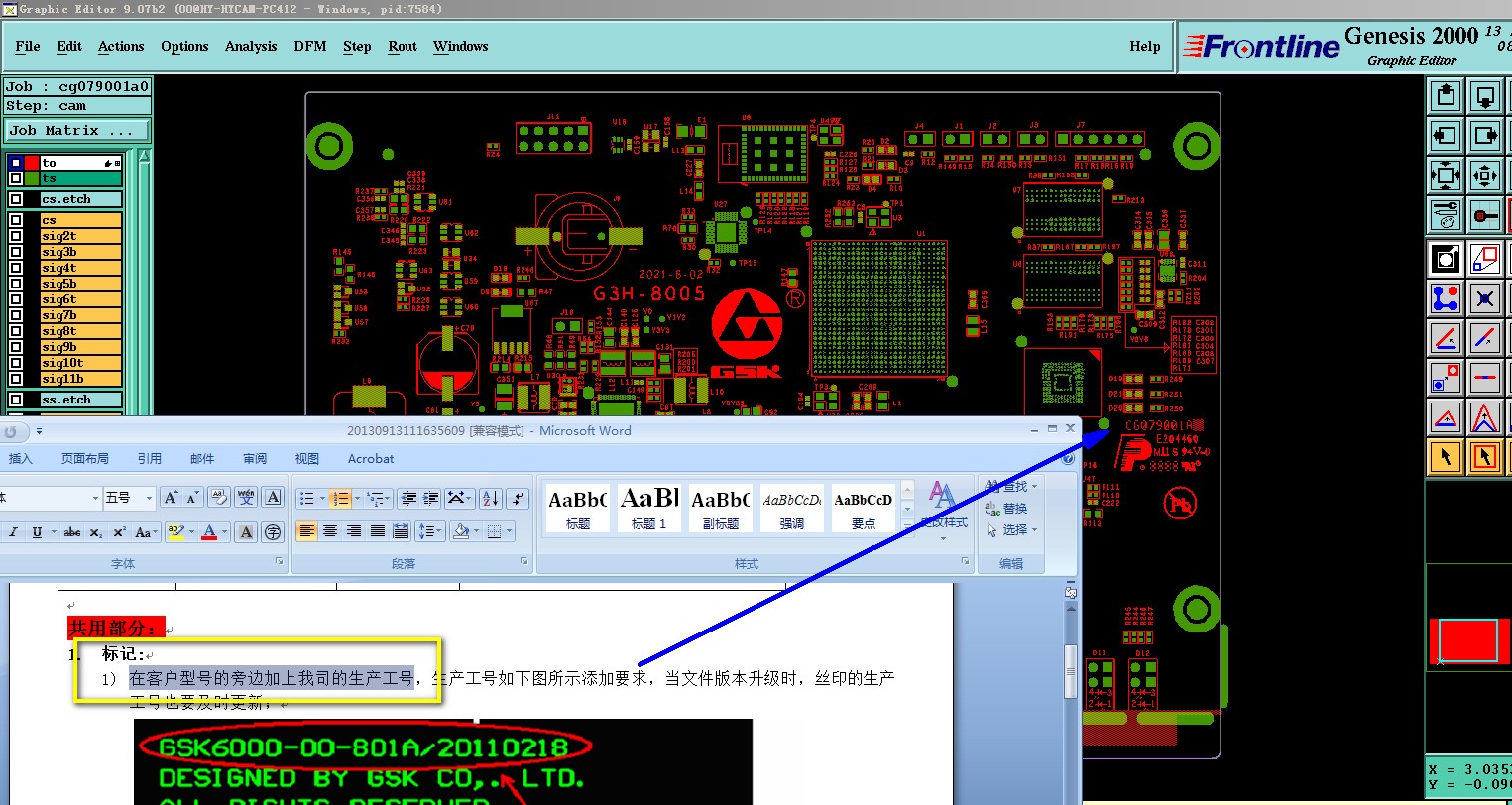Open the Rout menu in Genesis
1512x805 pixels.
[403, 46]
